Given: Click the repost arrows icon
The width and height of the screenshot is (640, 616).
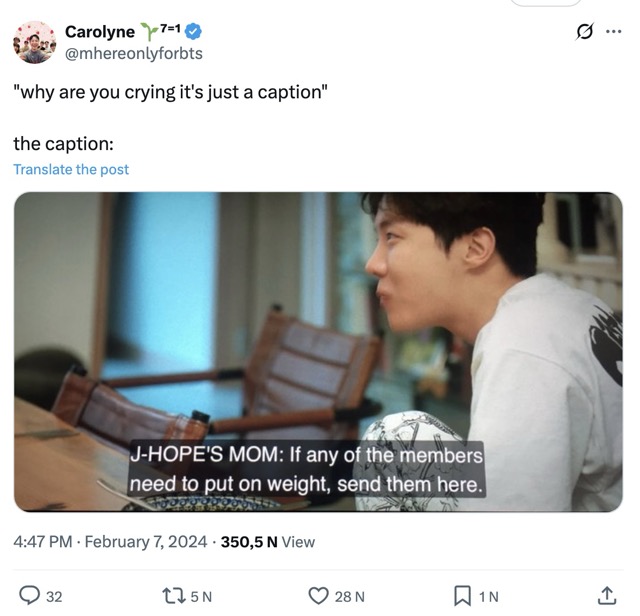Looking at the screenshot, I should point(173,596).
